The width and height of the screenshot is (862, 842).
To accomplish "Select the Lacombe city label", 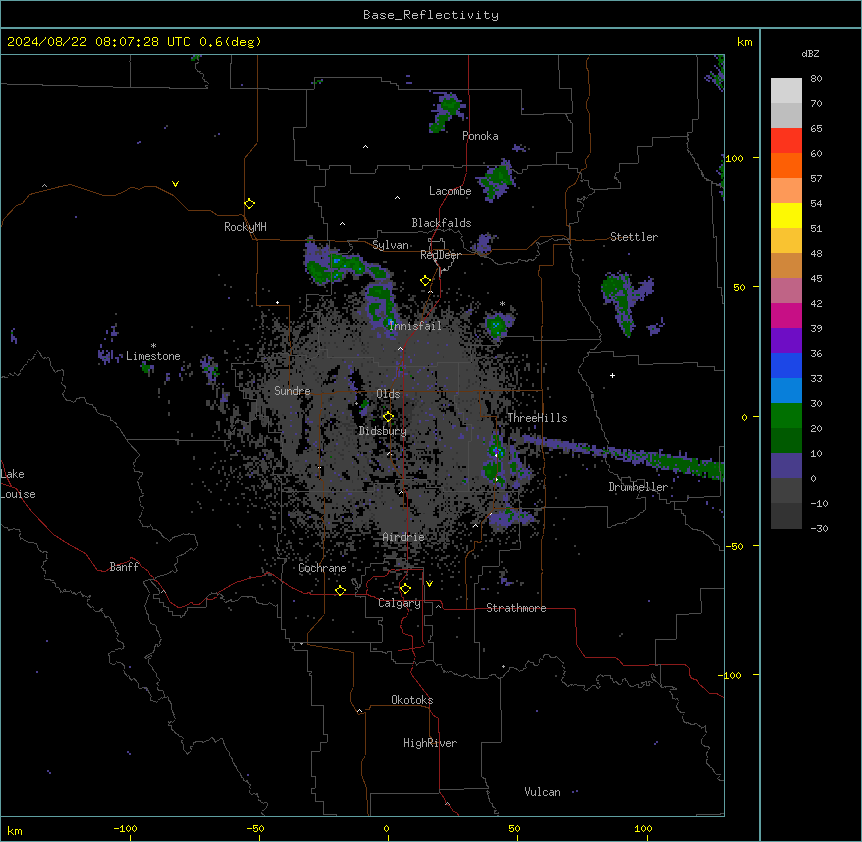I will tap(450, 191).
